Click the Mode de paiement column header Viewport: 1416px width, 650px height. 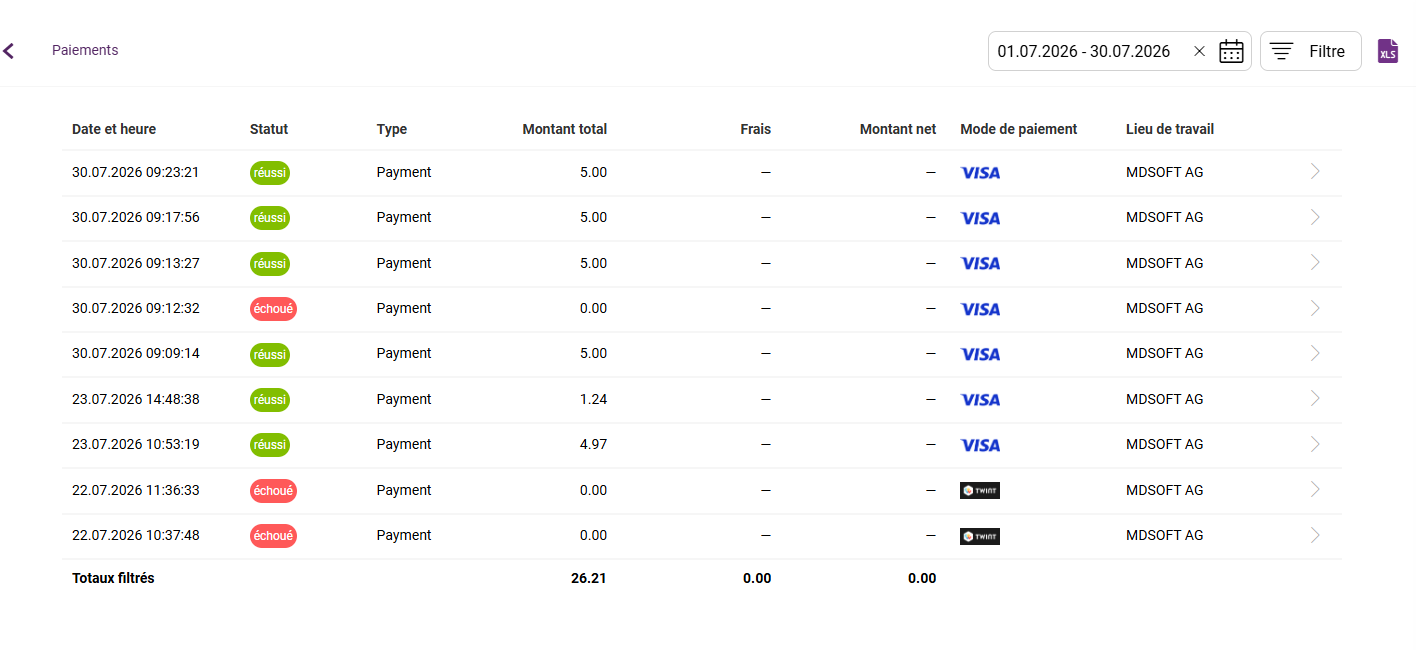point(1019,129)
